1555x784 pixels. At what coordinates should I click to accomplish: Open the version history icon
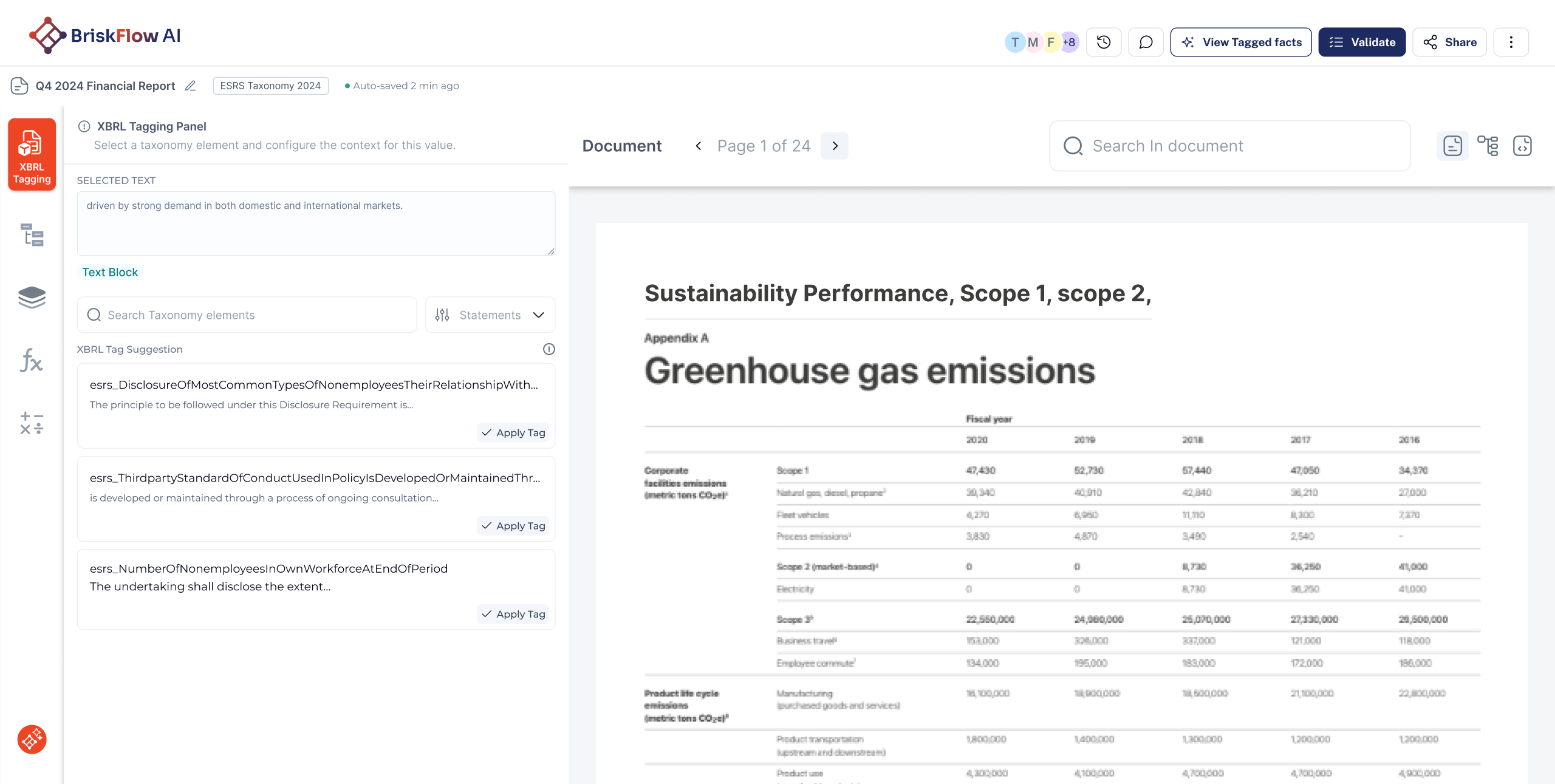(1104, 42)
